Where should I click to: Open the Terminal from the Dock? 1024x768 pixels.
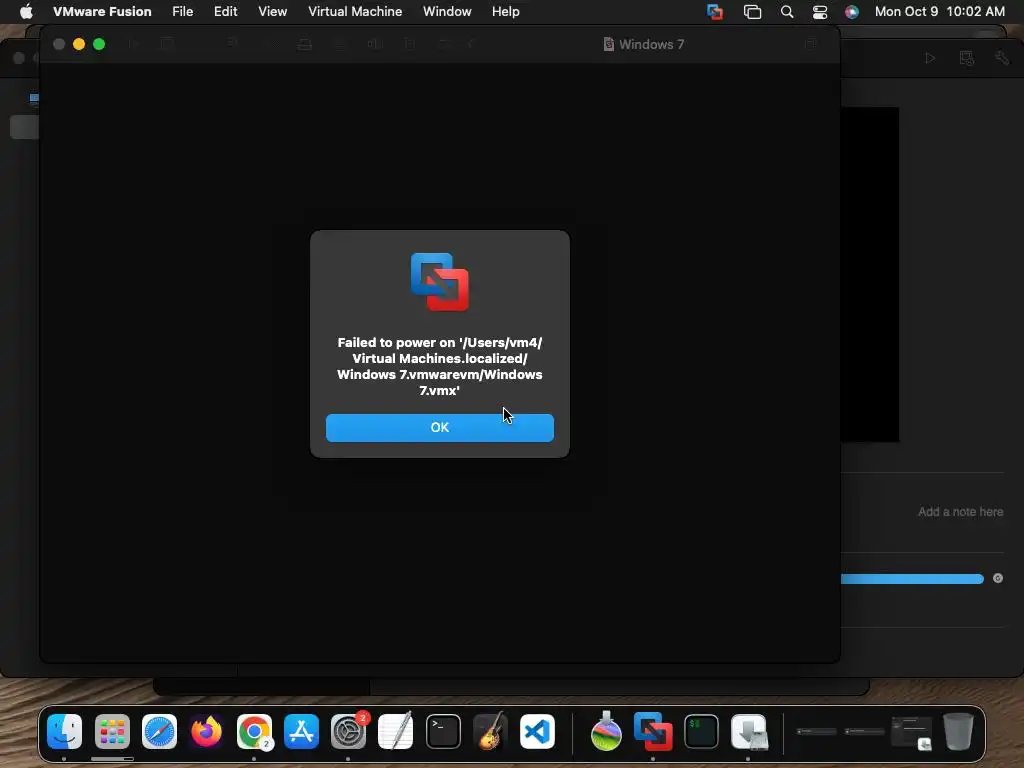443,731
